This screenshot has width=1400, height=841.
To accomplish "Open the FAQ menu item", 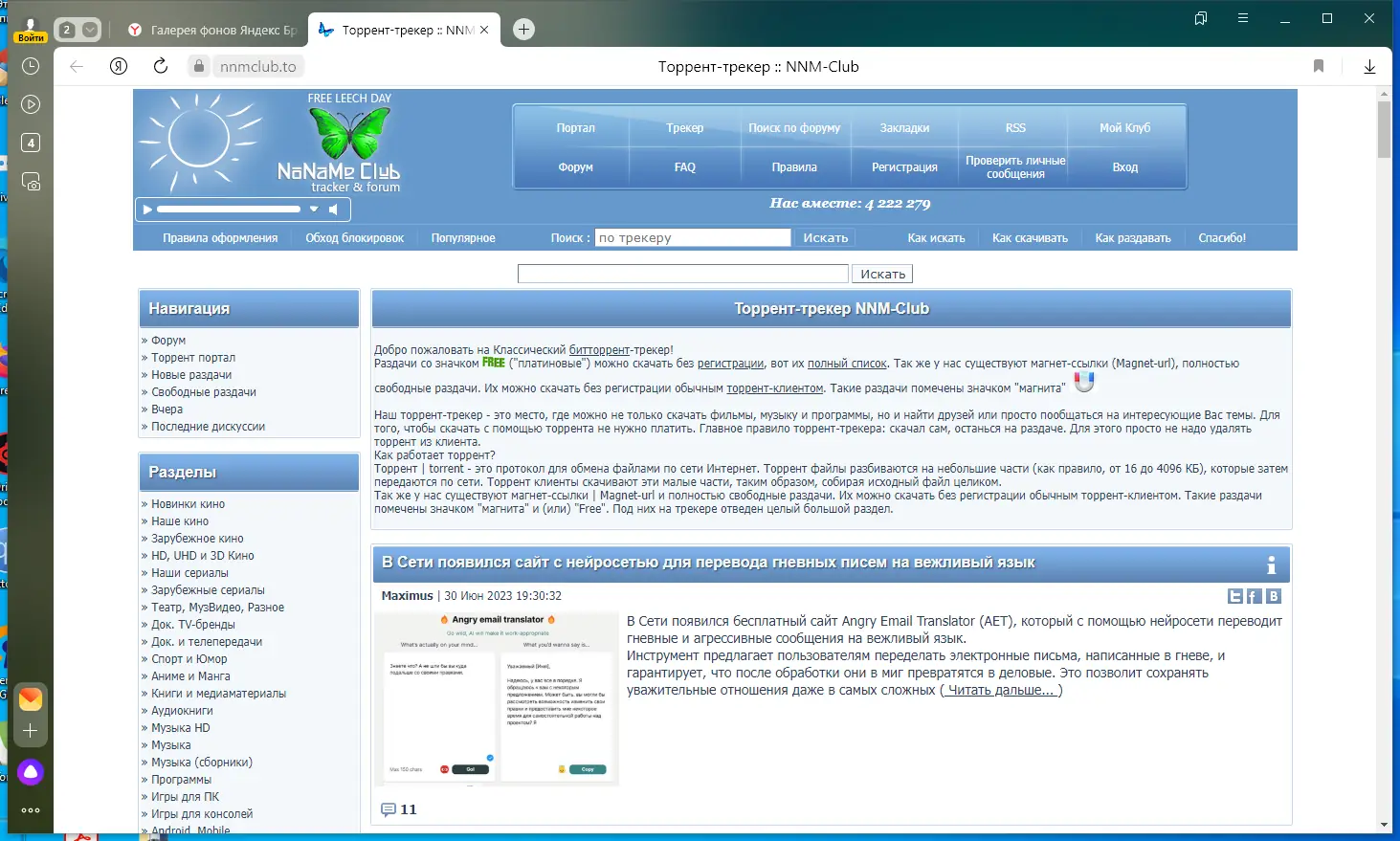I will [685, 167].
